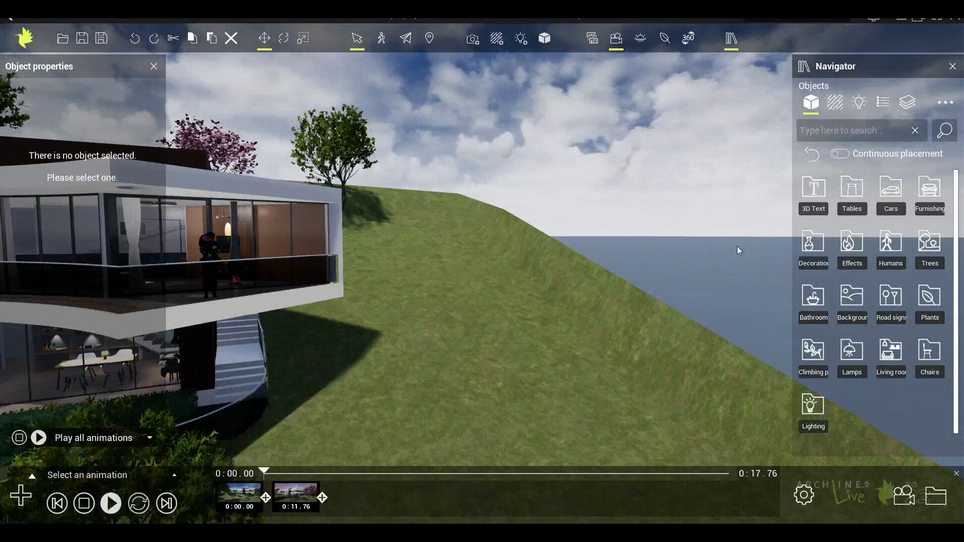The height and width of the screenshot is (542, 964).
Task: Add a new keyframe with plus icon
Action: pyautogui.click(x=21, y=495)
